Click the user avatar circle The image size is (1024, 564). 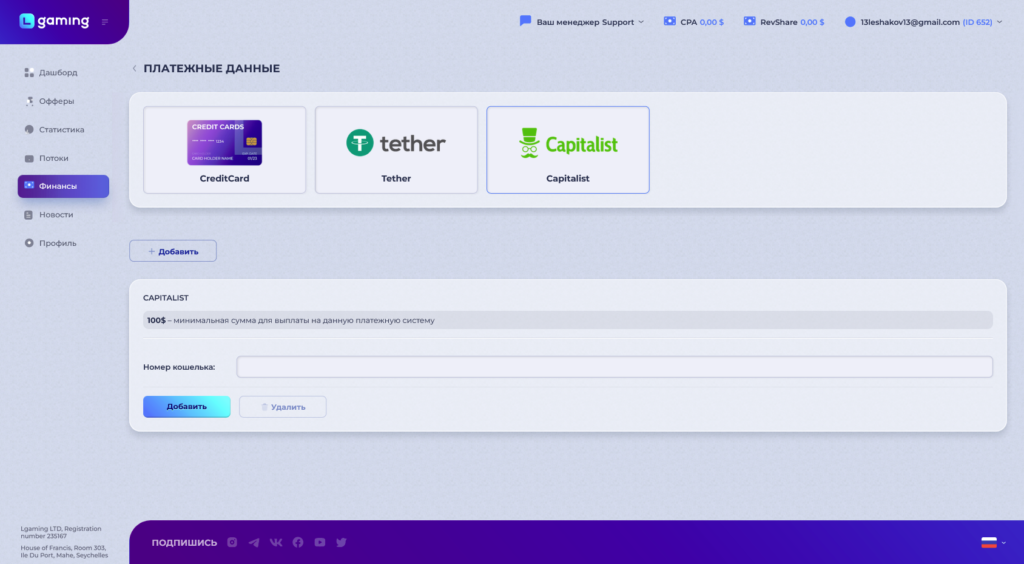pos(850,22)
